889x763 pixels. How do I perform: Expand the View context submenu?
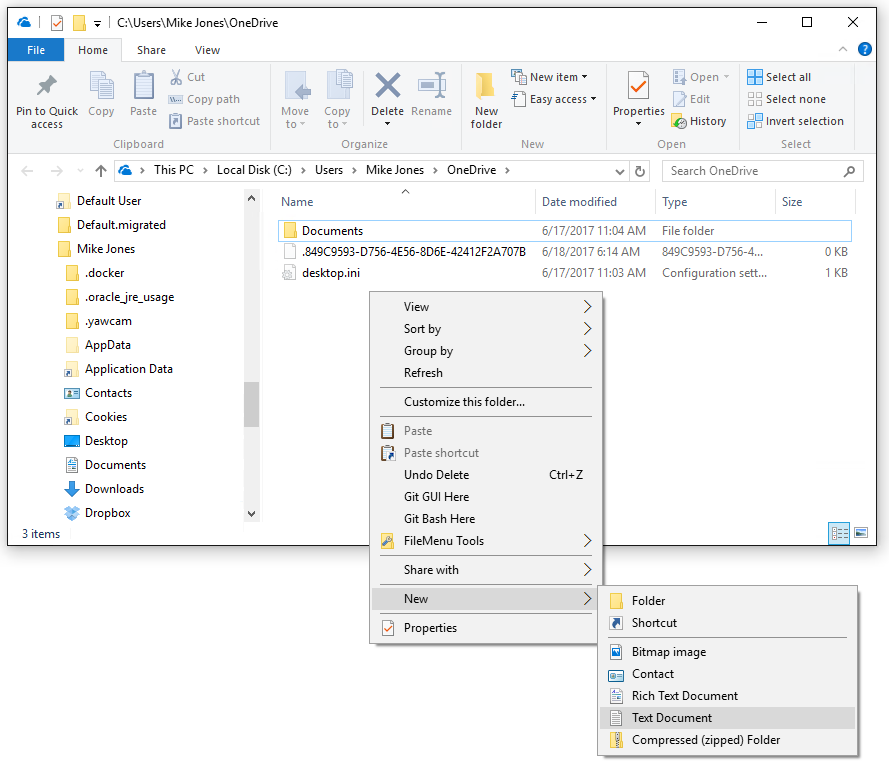tap(485, 307)
